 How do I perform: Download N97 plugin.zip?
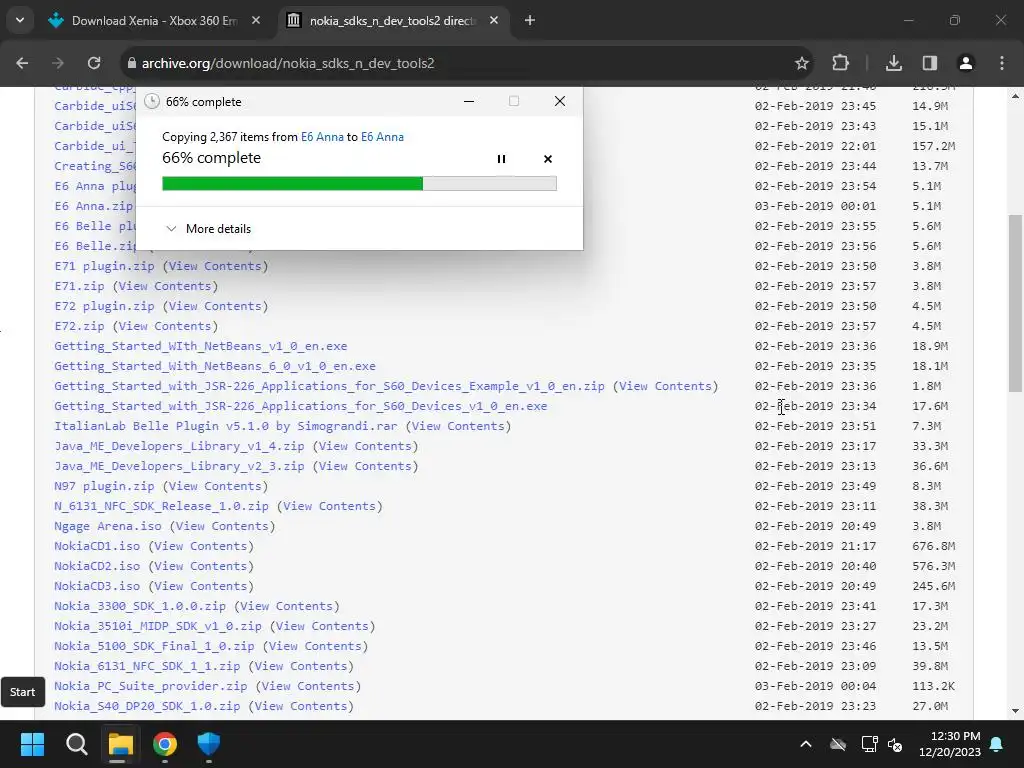point(104,486)
